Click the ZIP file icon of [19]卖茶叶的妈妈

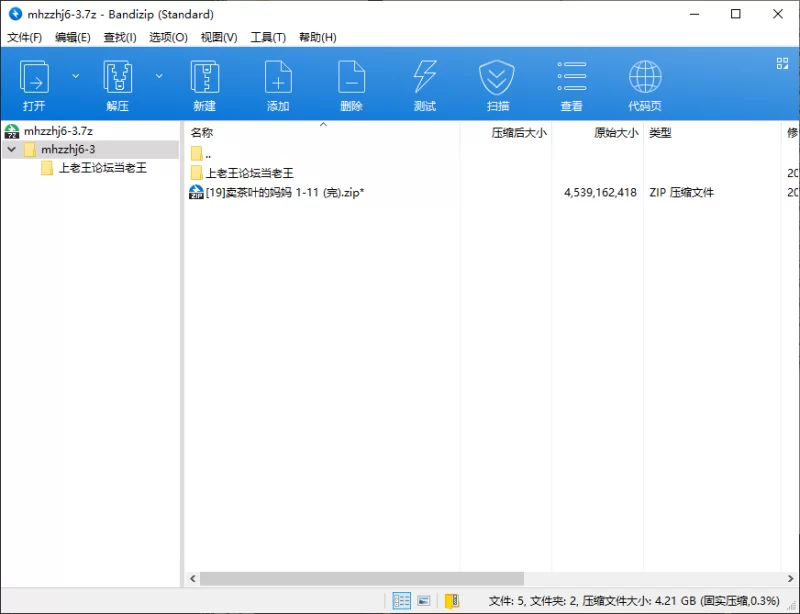196,192
